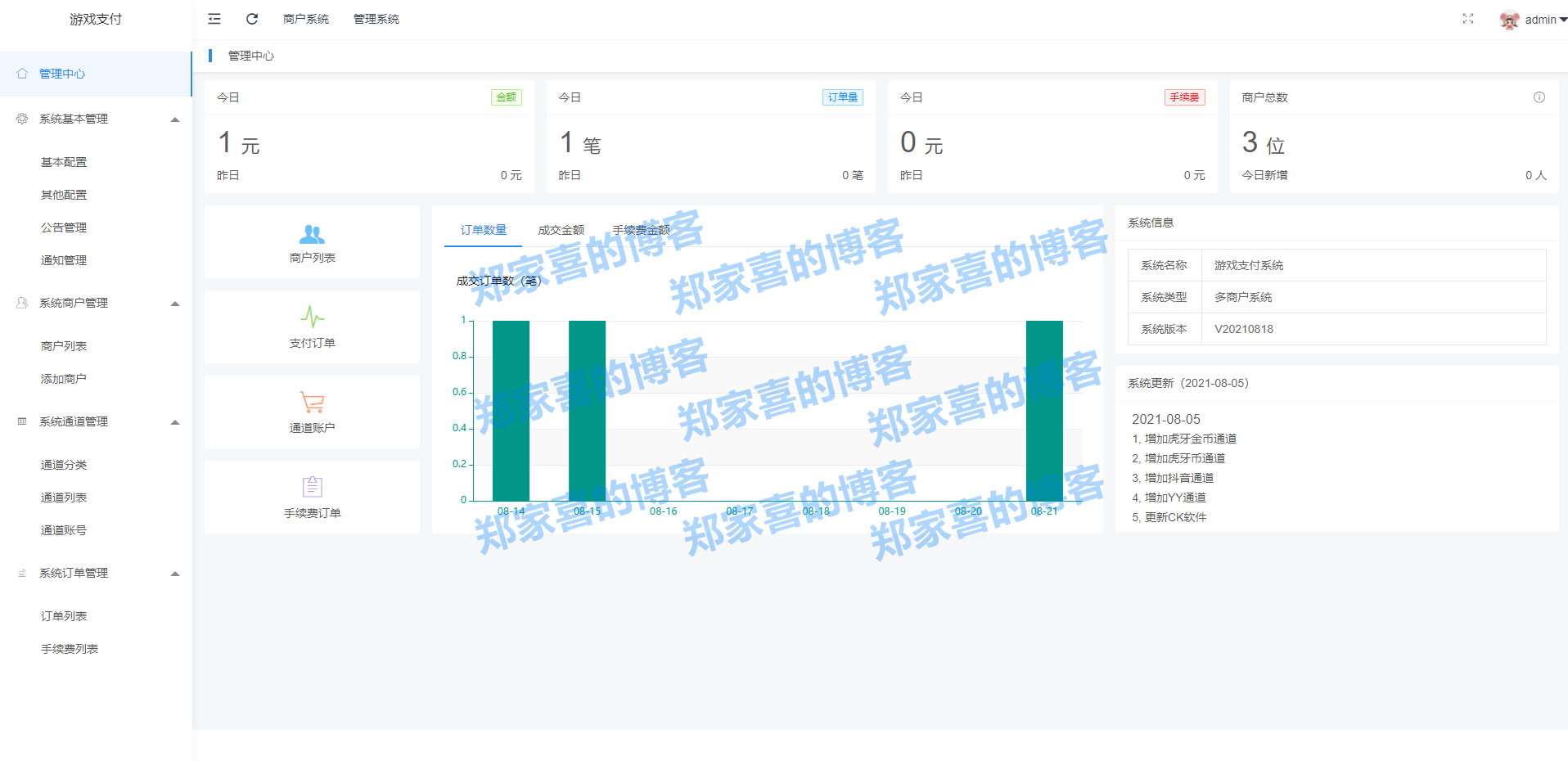Open 基本配置 in the sidebar
Screen dimensions: 1568x761
pos(64,162)
